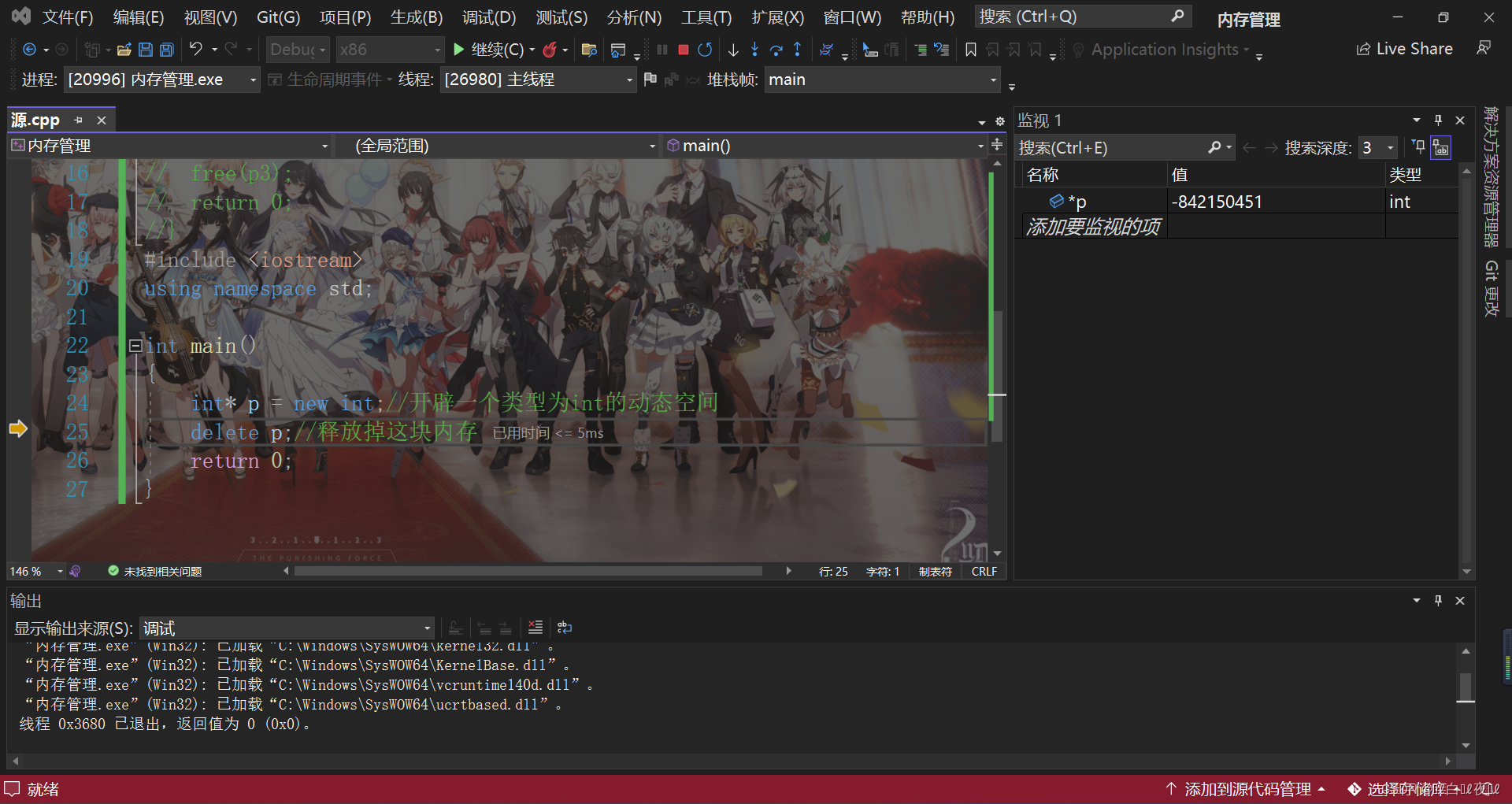Click the Live Share button
The height and width of the screenshot is (804, 1512).
[x=1404, y=49]
